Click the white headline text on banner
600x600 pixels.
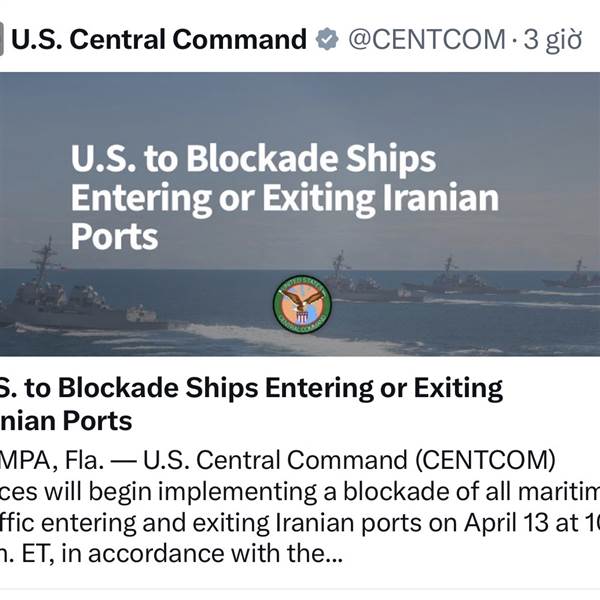coord(284,197)
